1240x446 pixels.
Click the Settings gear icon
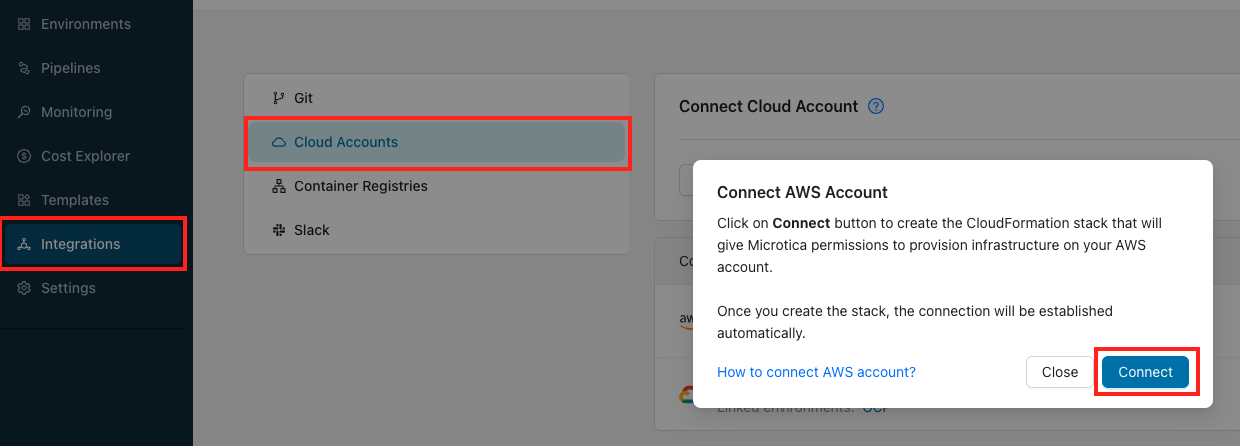24,288
